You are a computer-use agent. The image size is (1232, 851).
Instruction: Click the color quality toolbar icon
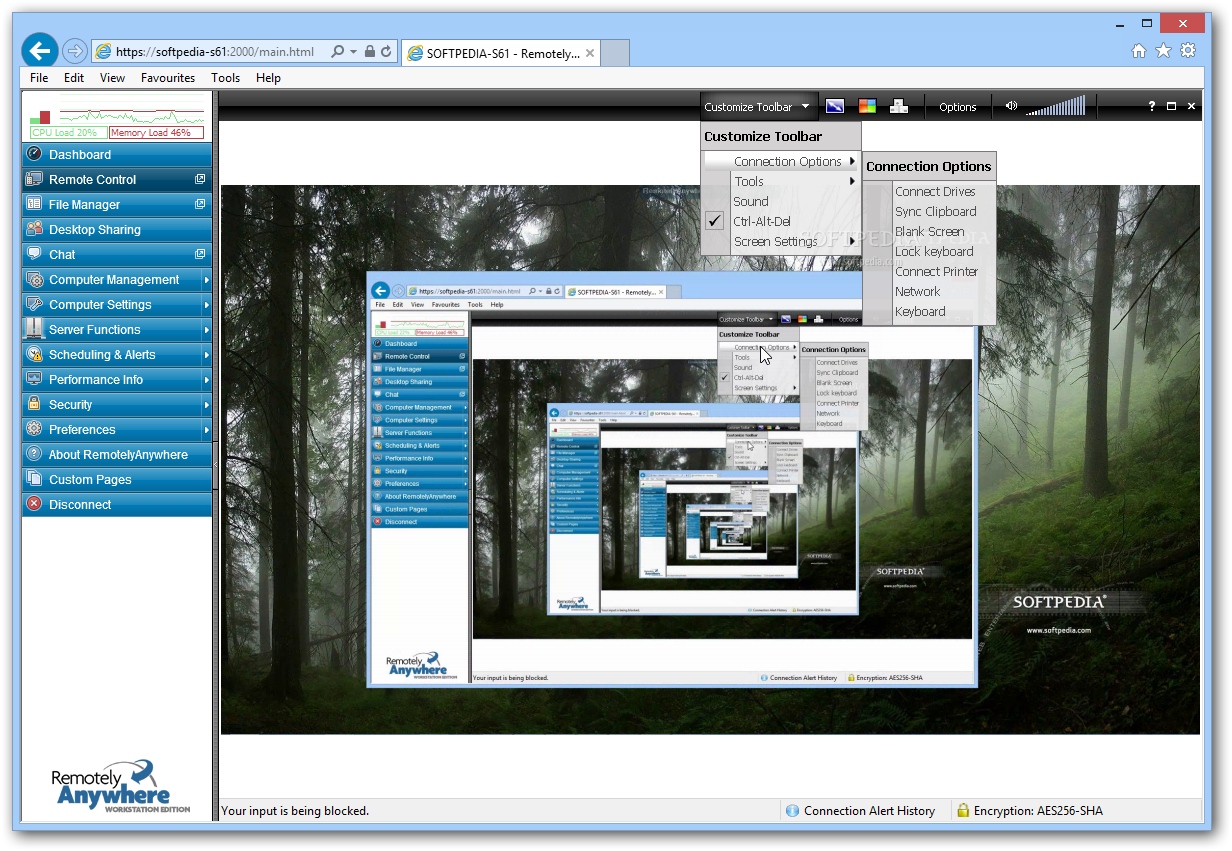[867, 106]
